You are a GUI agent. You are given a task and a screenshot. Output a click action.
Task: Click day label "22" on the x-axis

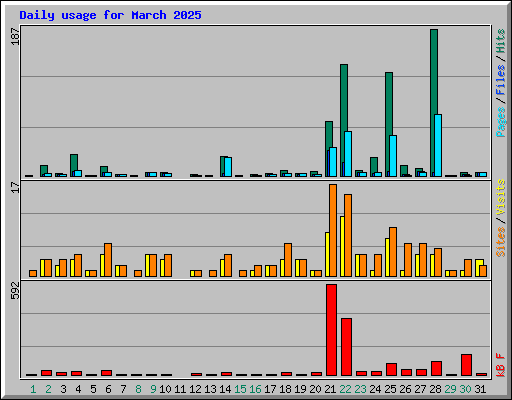(345, 389)
